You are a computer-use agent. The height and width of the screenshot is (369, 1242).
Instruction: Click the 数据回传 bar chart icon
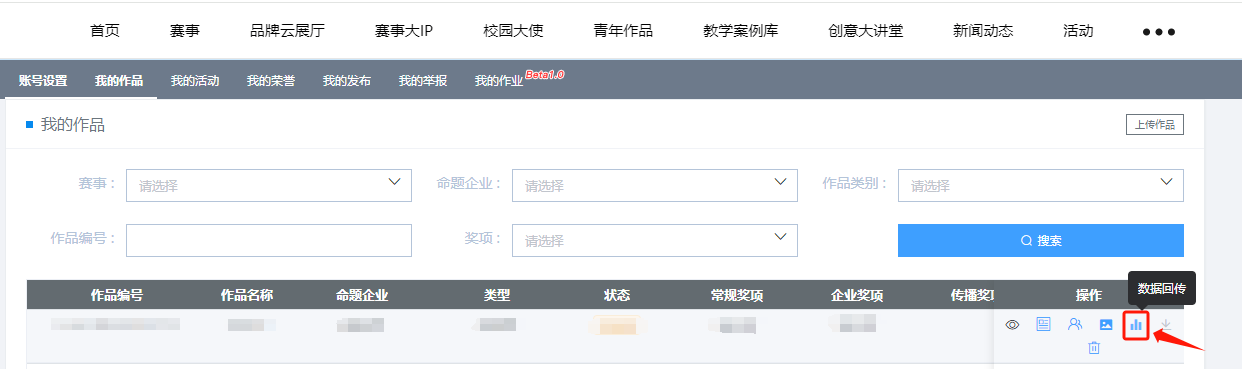tap(1135, 324)
